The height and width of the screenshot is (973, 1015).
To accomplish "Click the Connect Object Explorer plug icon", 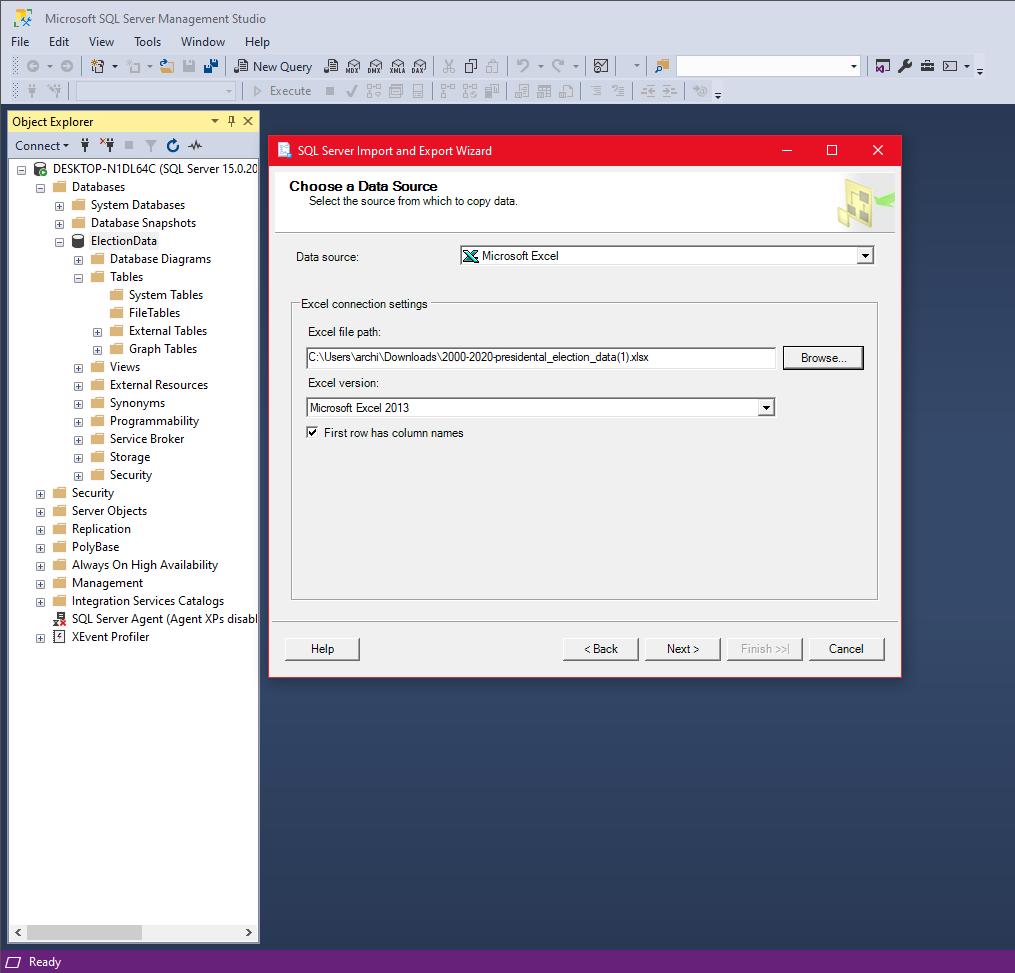I will tap(86, 145).
